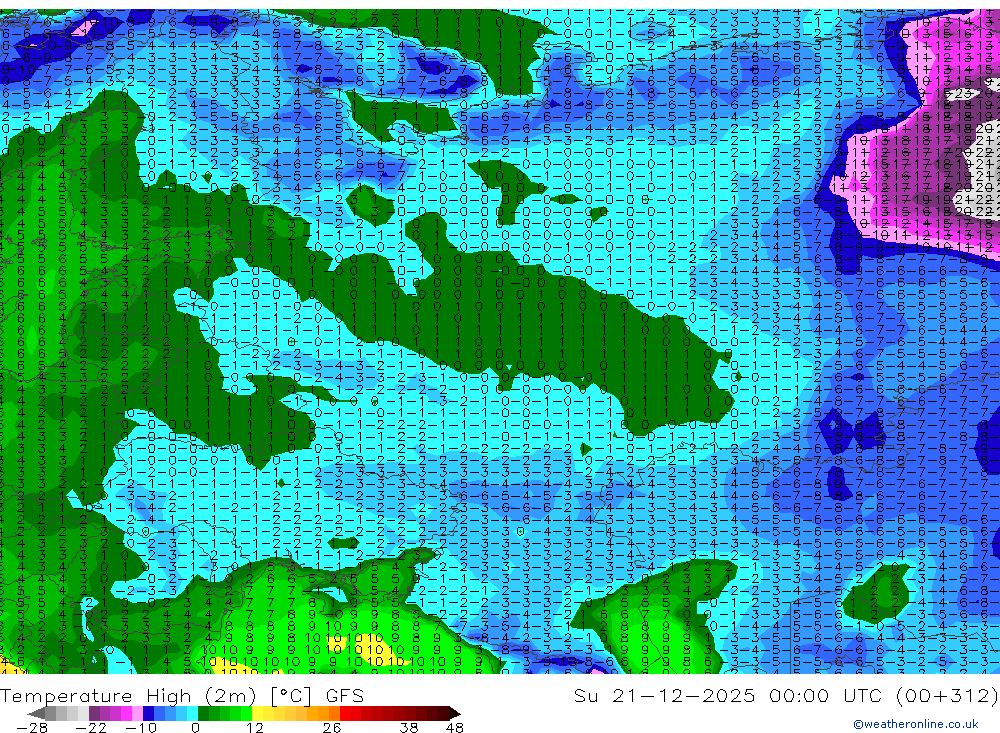Image resolution: width=1000 pixels, height=733 pixels.
Task: Pick the yellow segment of the temperature color bar
Action: pos(257,713)
